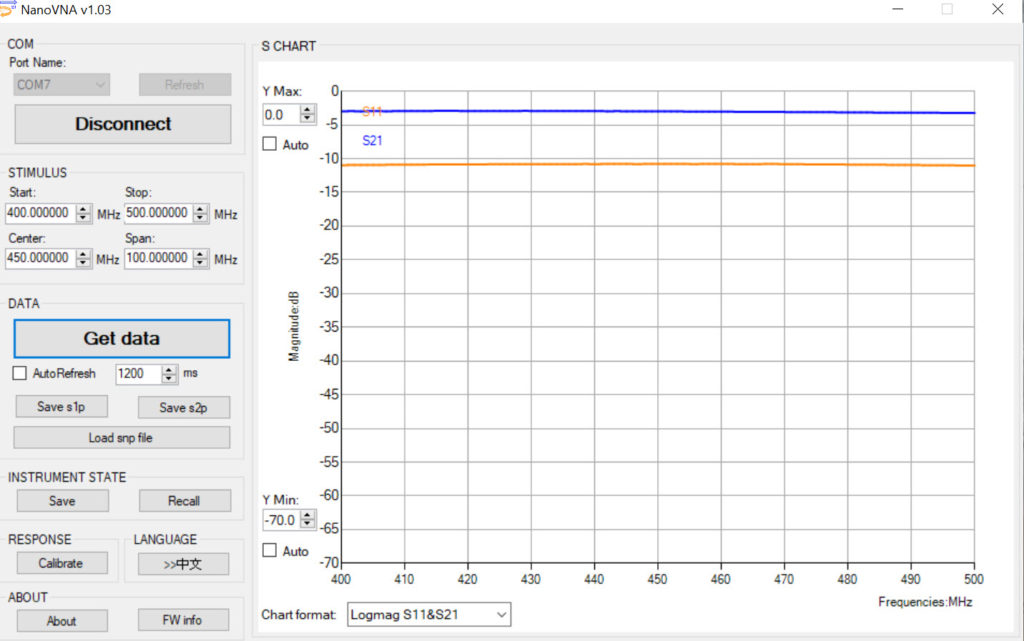Open the Chart format dropdown

429,615
